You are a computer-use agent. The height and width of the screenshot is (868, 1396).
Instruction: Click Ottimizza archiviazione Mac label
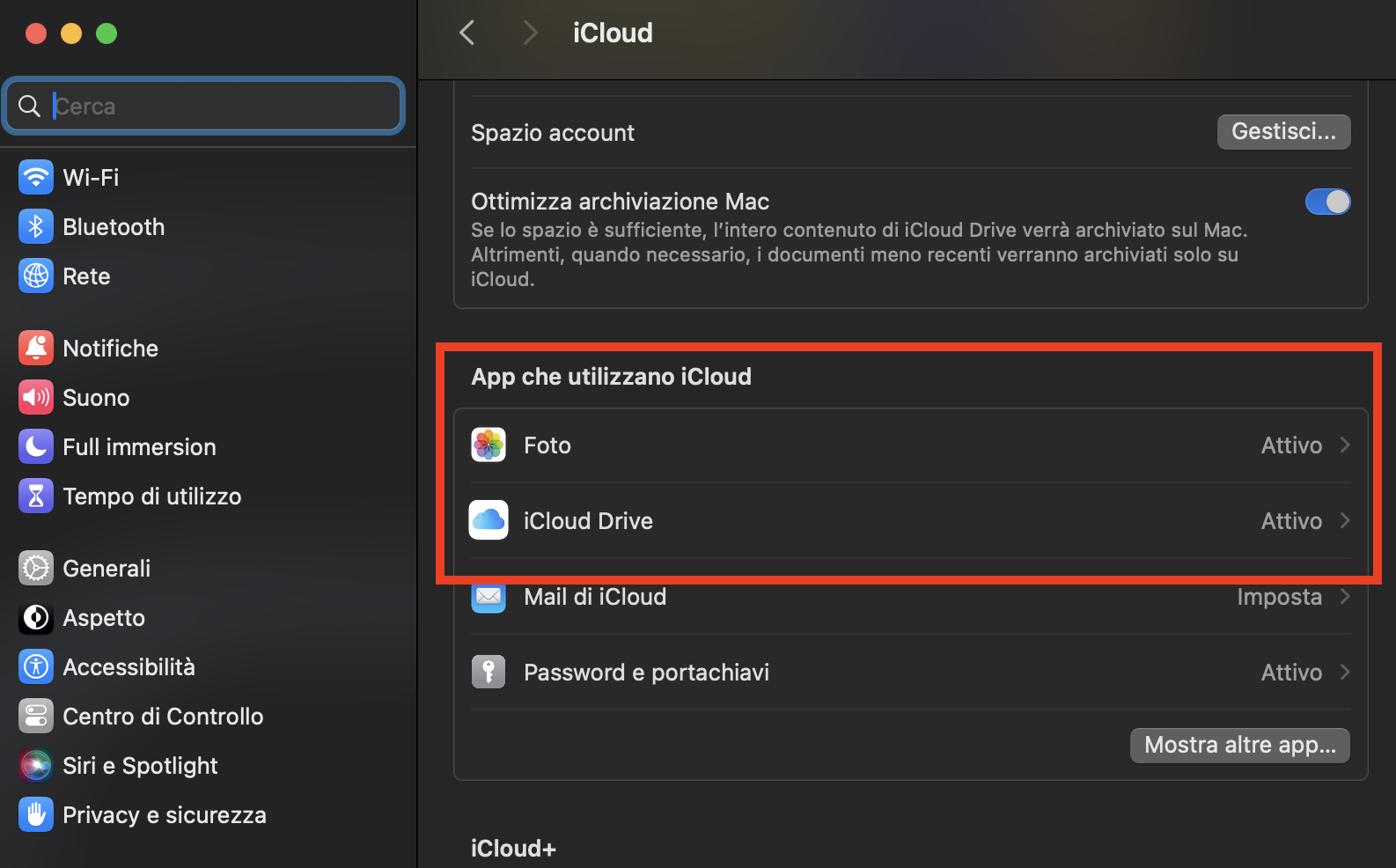[x=620, y=202]
